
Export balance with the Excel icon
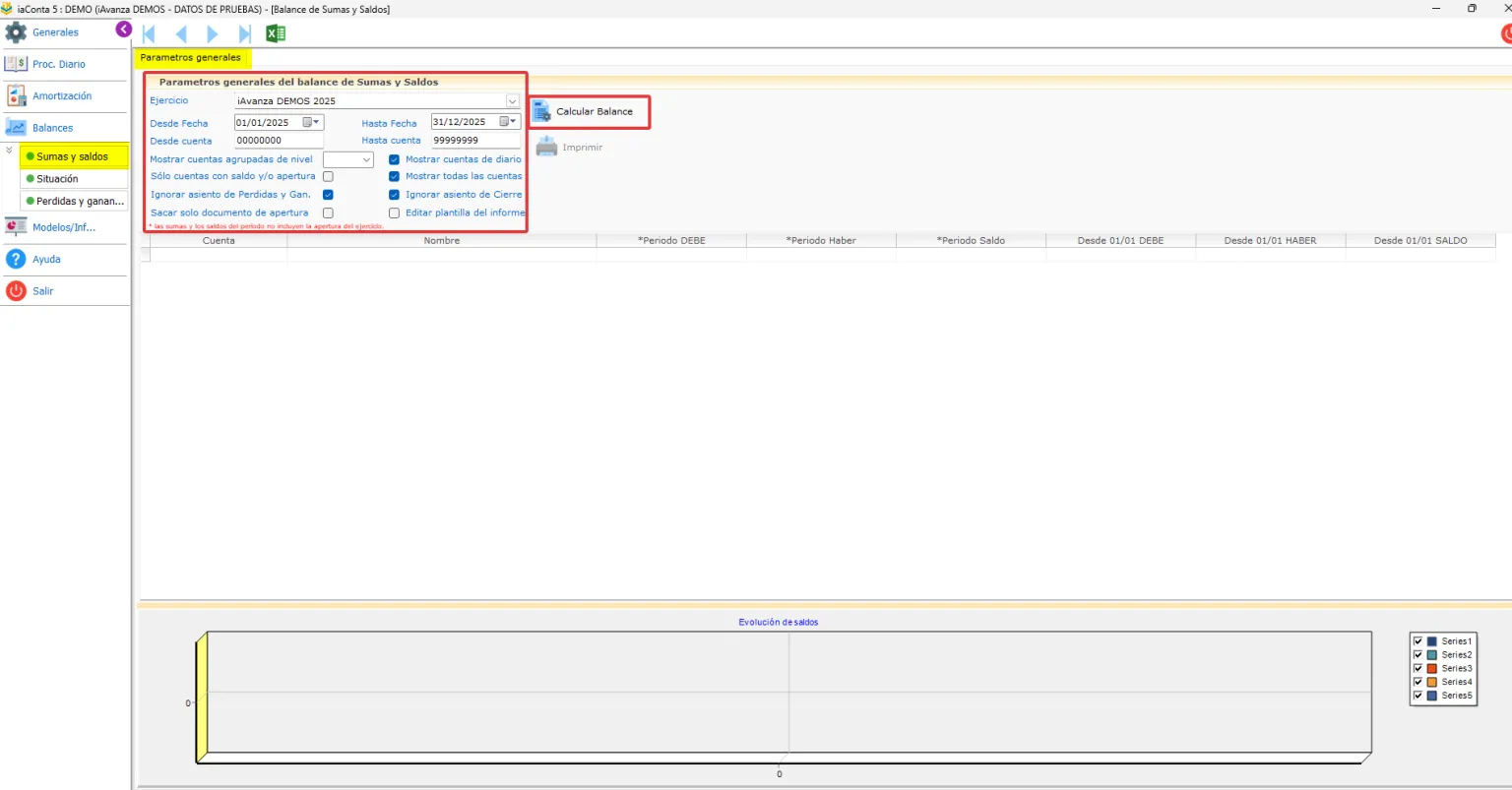coord(276,33)
